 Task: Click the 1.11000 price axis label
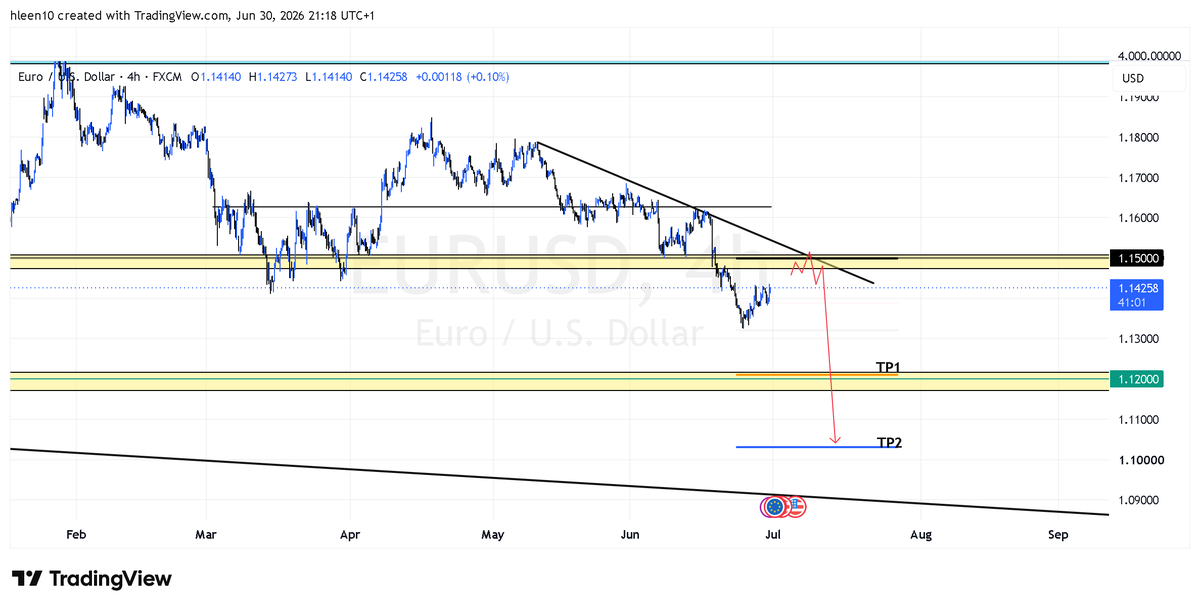[x=1140, y=420]
